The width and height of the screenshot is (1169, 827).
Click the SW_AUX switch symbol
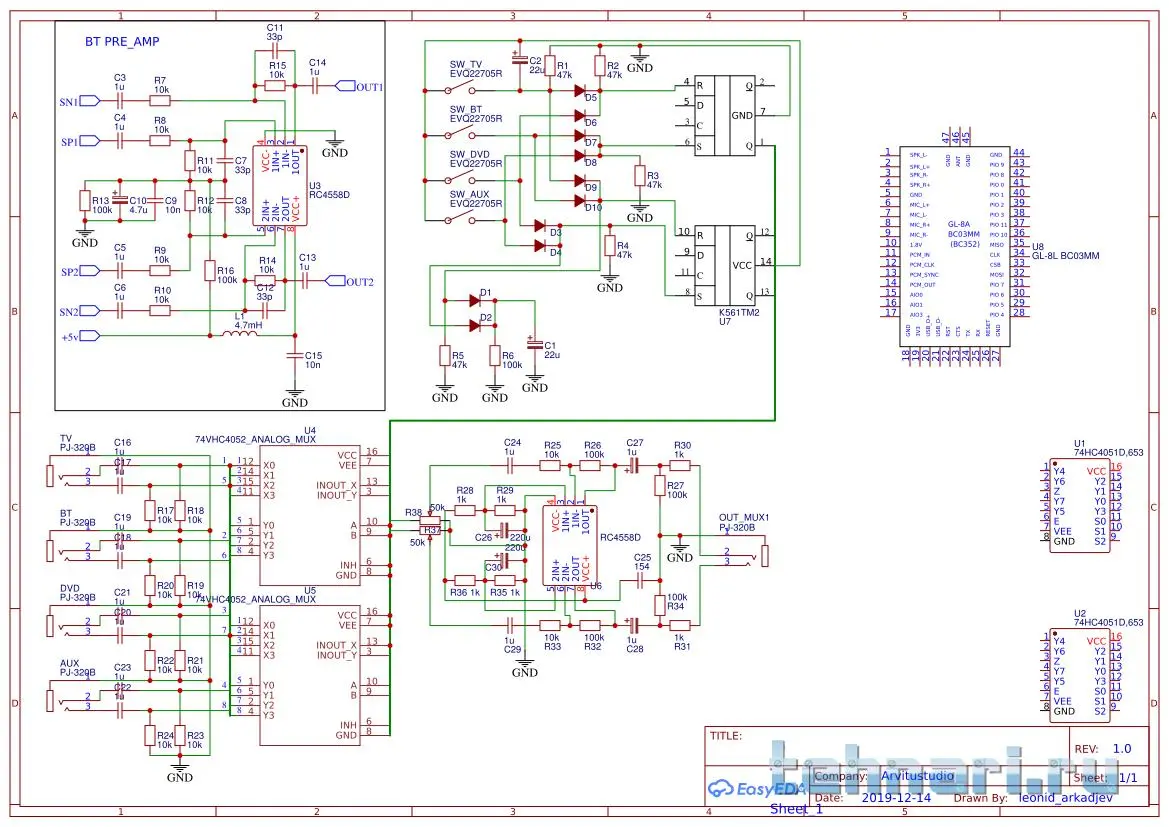pyautogui.click(x=461, y=219)
